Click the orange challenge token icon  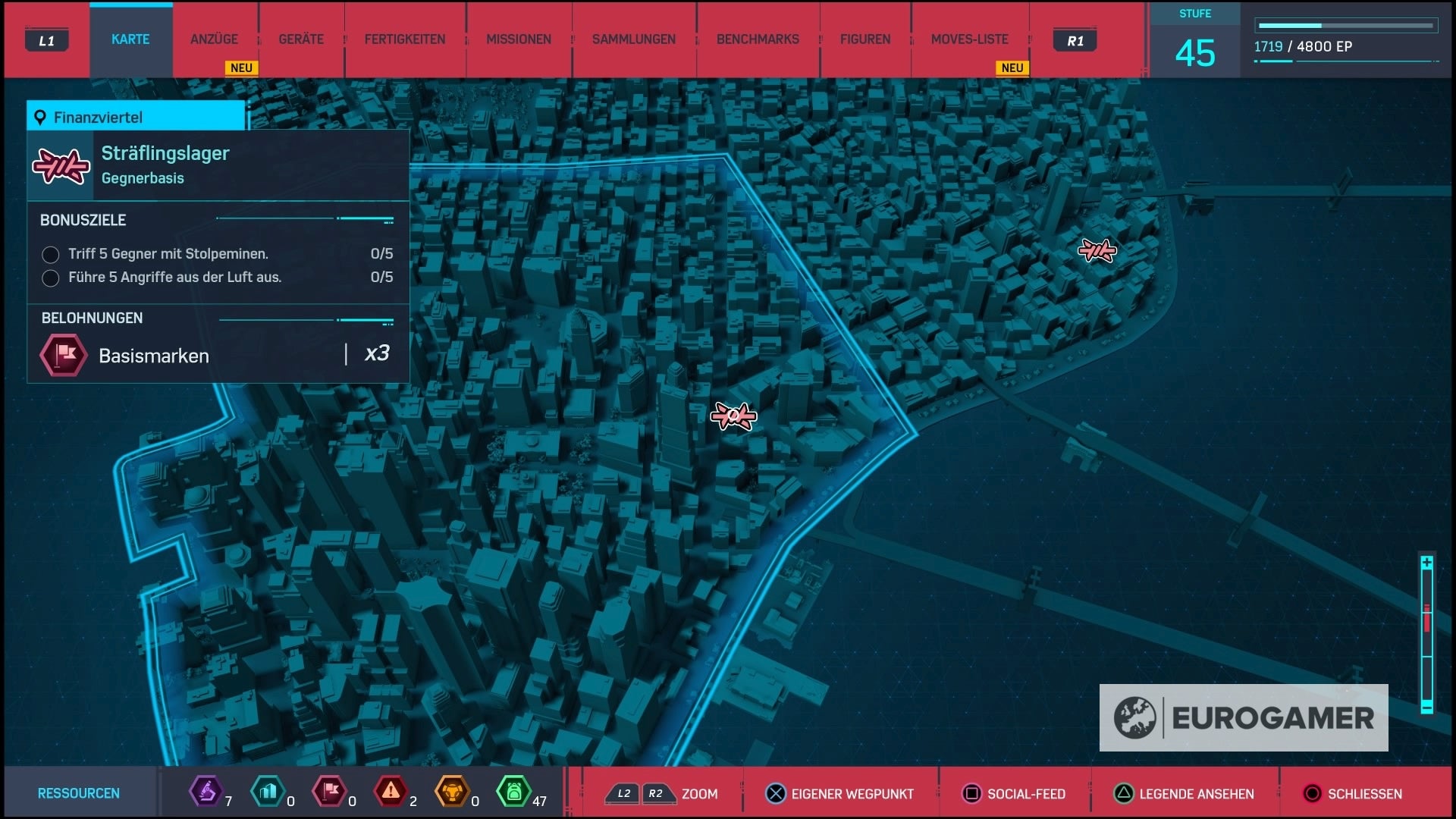[x=452, y=791]
